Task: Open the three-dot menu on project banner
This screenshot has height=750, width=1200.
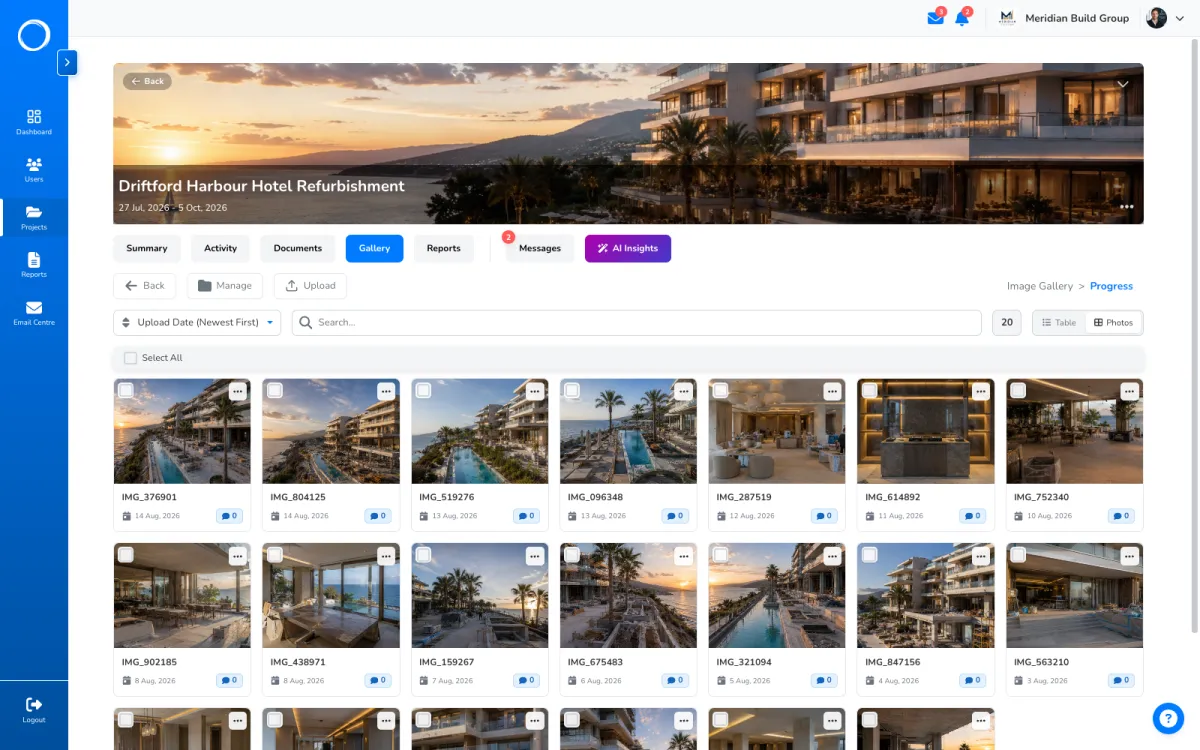Action: [1127, 207]
